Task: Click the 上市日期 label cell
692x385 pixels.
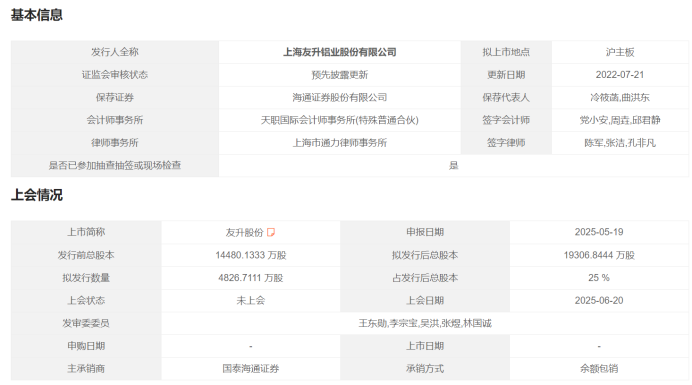Action: [x=425, y=346]
